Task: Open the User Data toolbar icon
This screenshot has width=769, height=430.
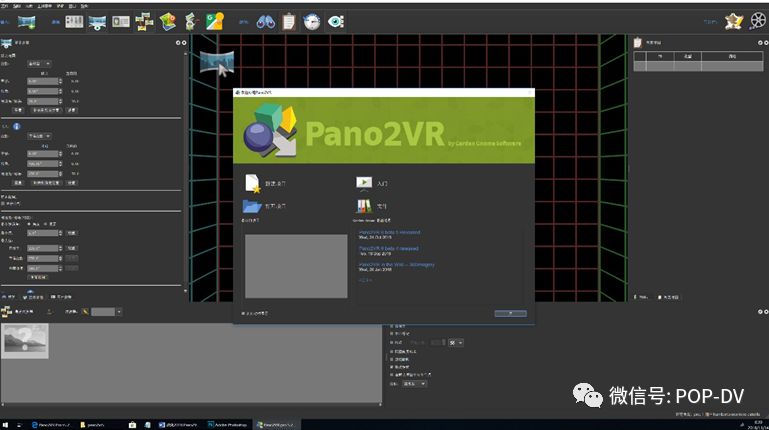Action: coord(121,22)
